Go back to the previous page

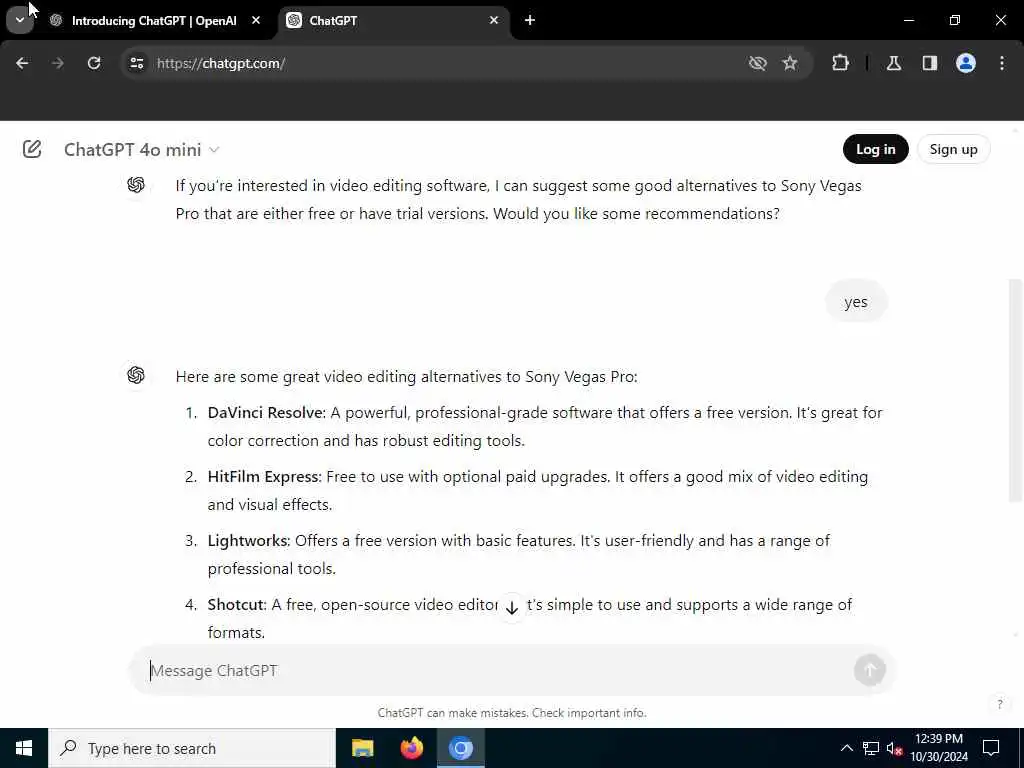point(22,63)
